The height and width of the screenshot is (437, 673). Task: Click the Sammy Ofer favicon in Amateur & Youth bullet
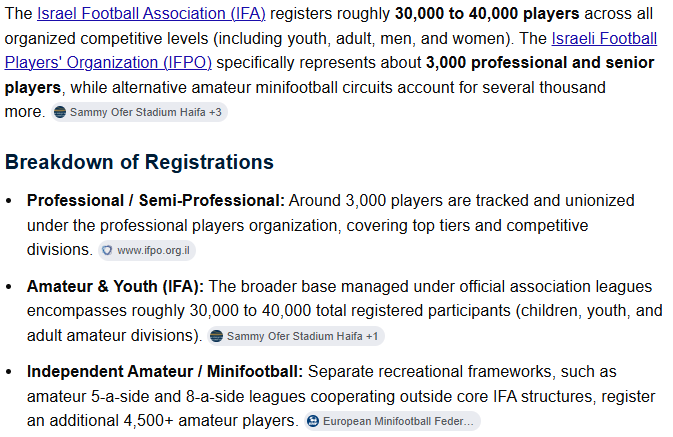point(216,336)
